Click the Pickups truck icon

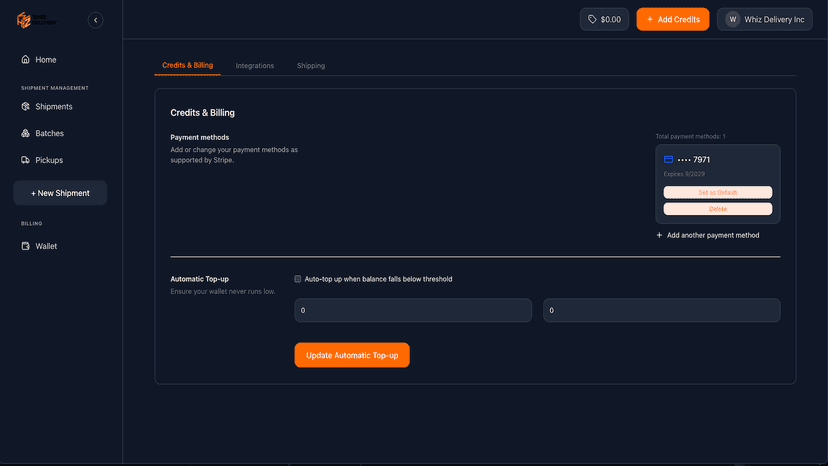(x=25, y=160)
